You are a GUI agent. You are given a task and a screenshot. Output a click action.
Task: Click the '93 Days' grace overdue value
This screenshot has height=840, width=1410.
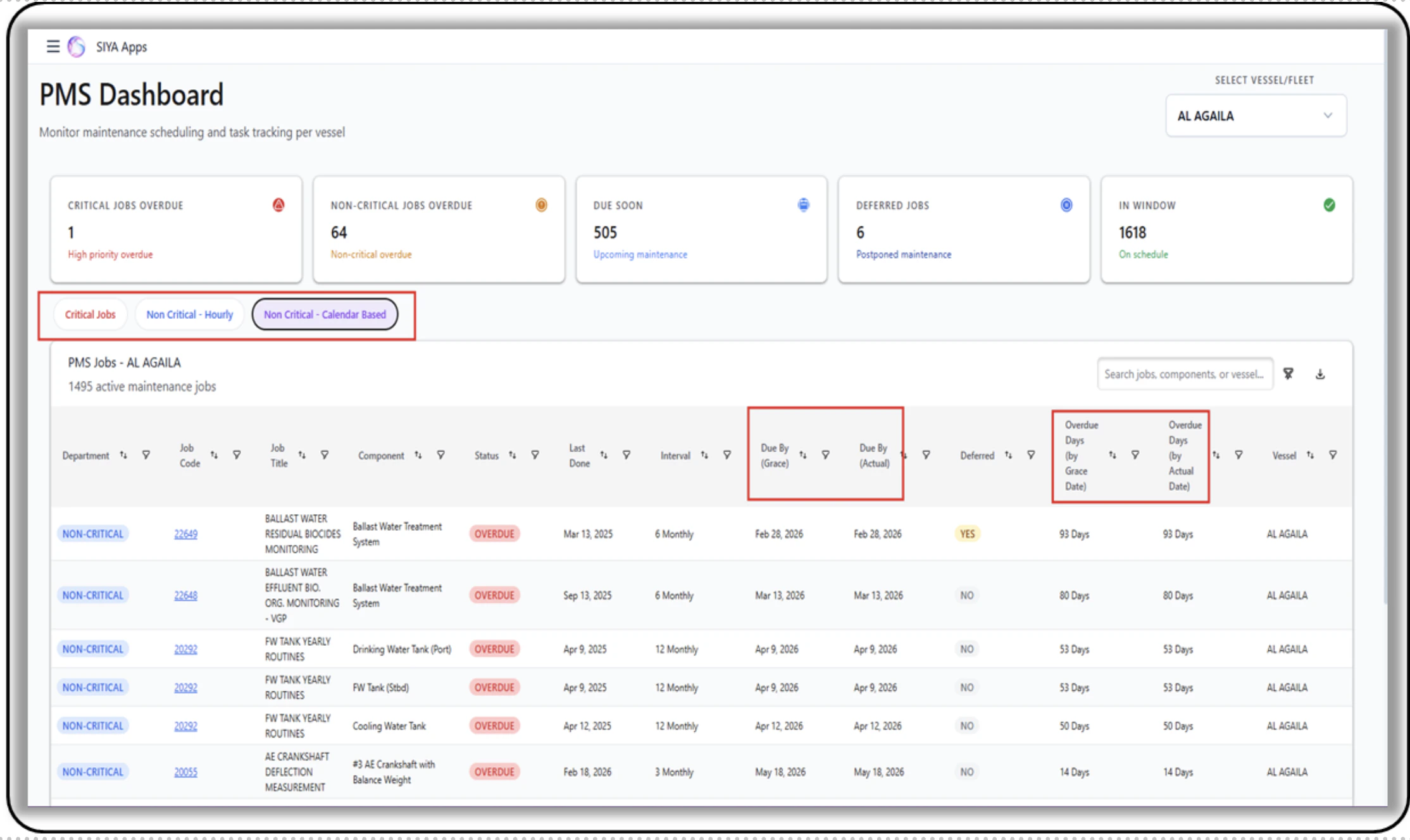tap(1074, 534)
